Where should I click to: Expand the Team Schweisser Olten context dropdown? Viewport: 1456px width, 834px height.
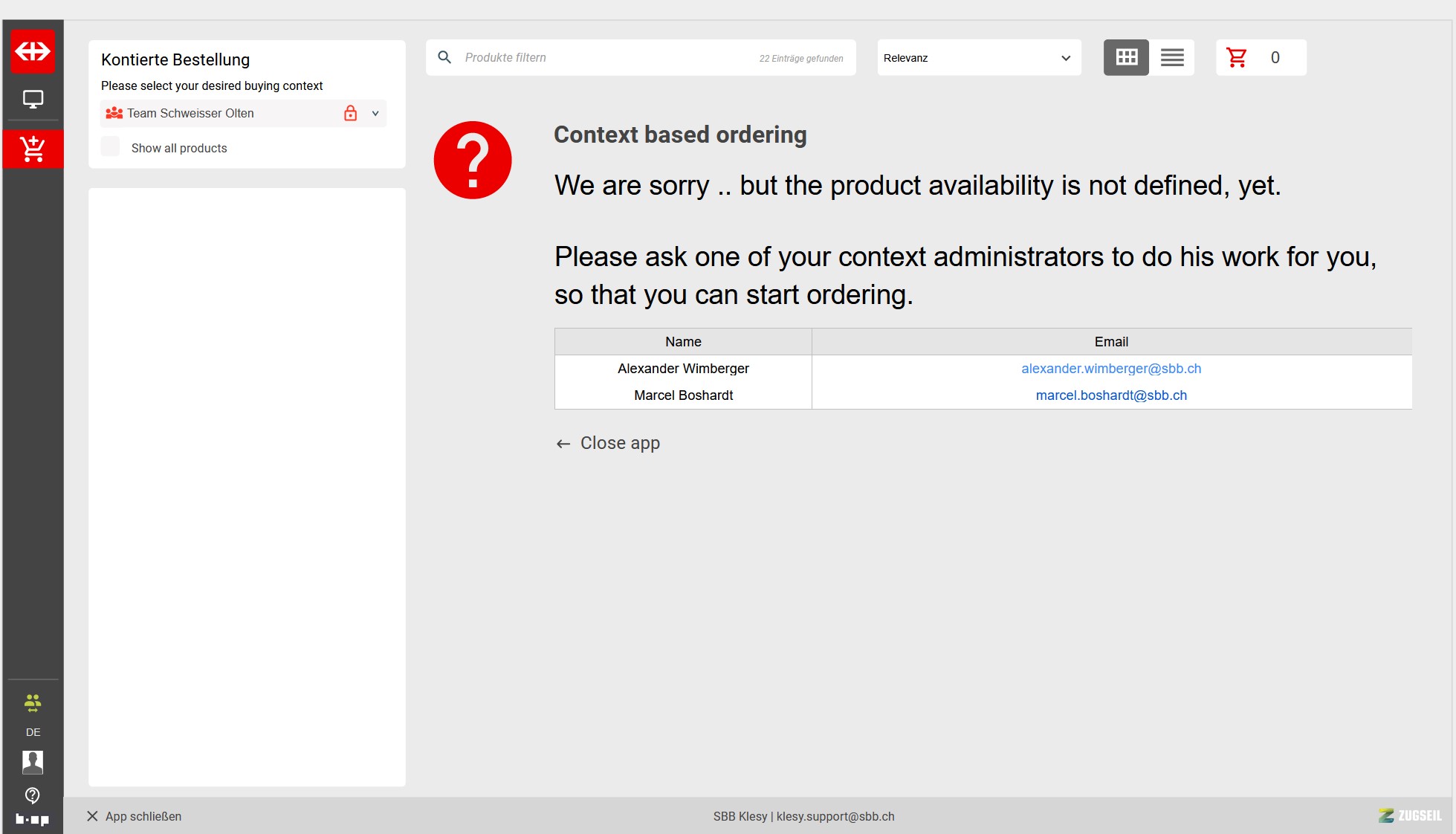(x=375, y=114)
